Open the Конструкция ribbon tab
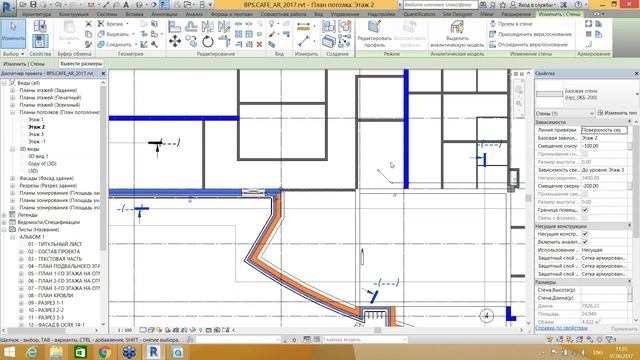The height and width of the screenshot is (360, 640). tap(73, 14)
